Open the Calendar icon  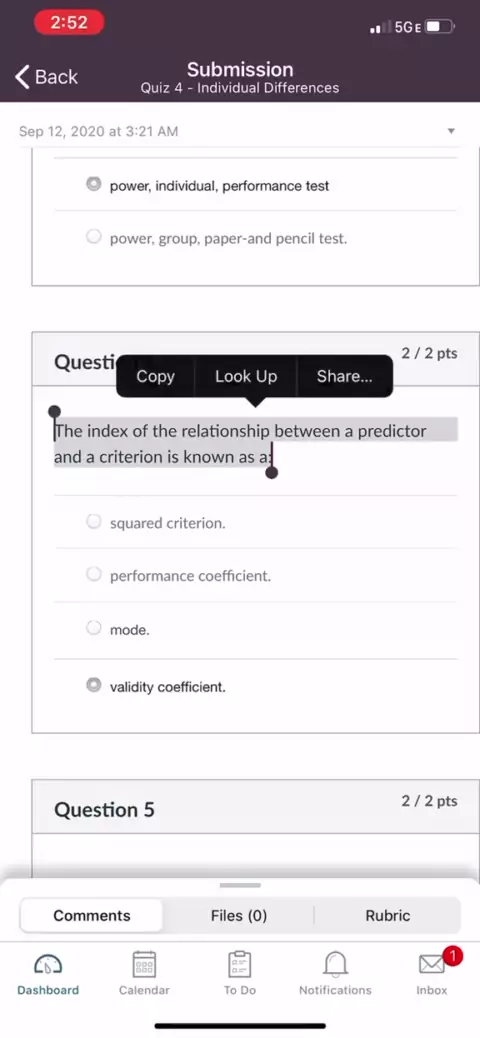pyautogui.click(x=144, y=964)
